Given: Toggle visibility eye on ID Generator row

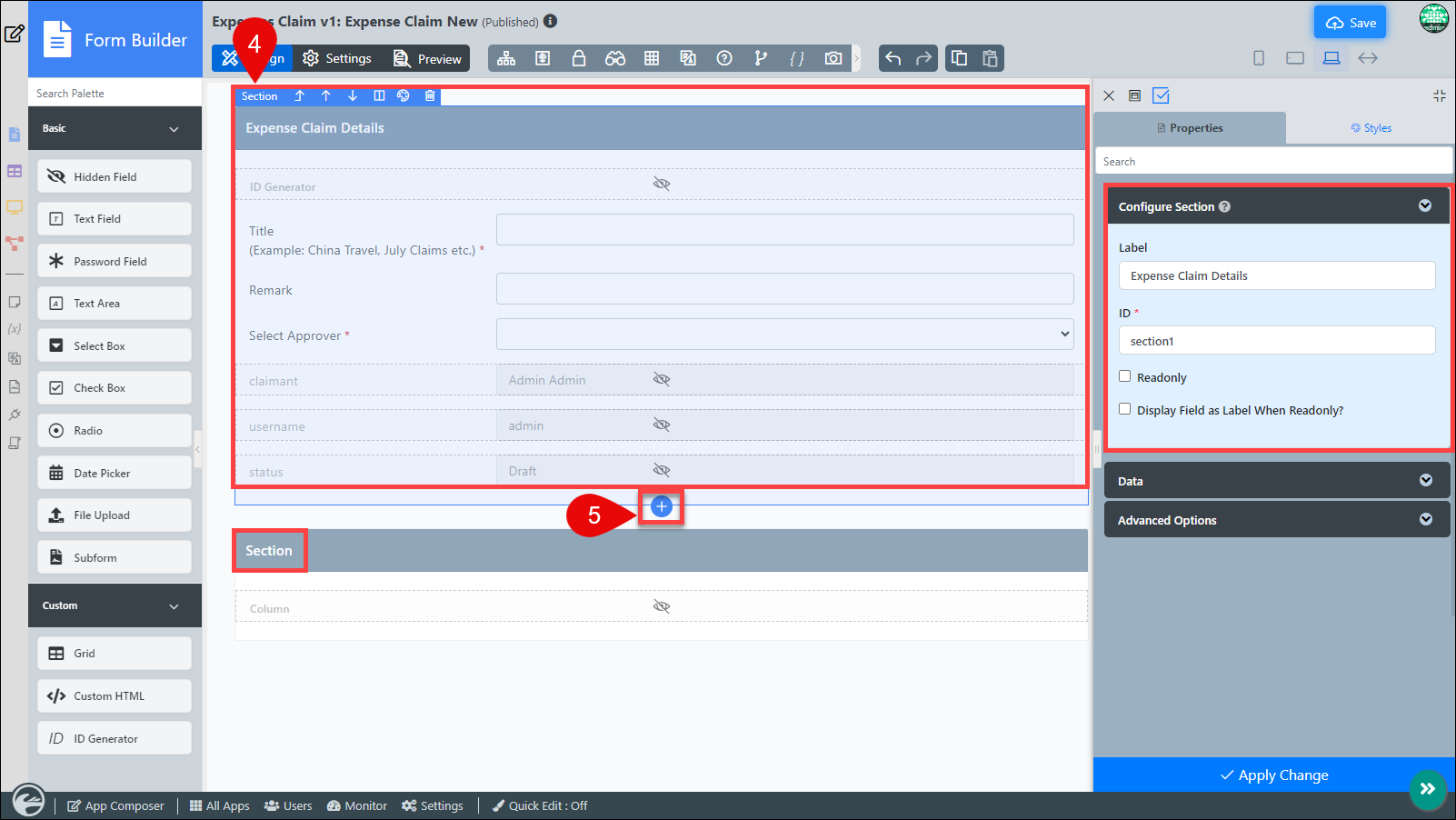Looking at the screenshot, I should 662,184.
